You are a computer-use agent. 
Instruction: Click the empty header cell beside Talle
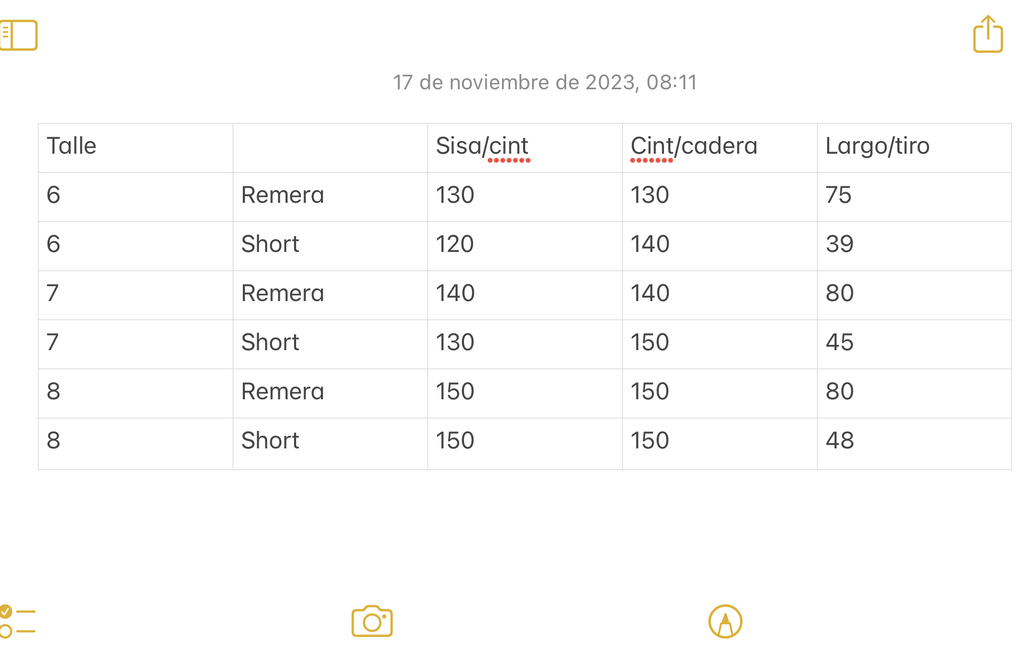tap(330, 148)
